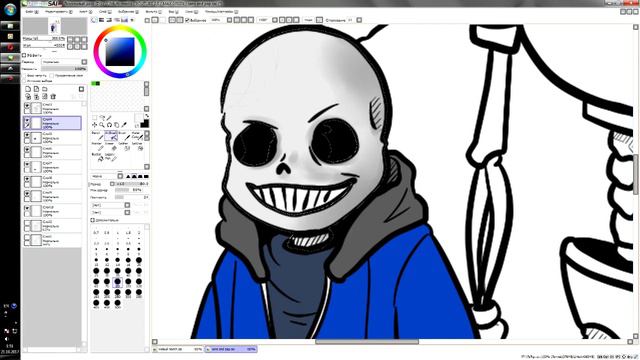Select the Brush tool
The image size is (640, 360).
point(124,136)
